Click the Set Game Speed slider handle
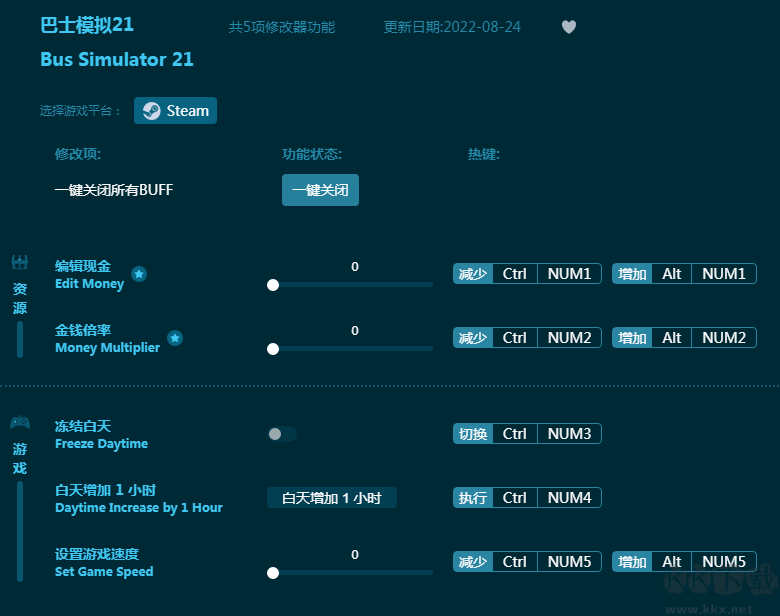The height and width of the screenshot is (616, 780). (273, 573)
